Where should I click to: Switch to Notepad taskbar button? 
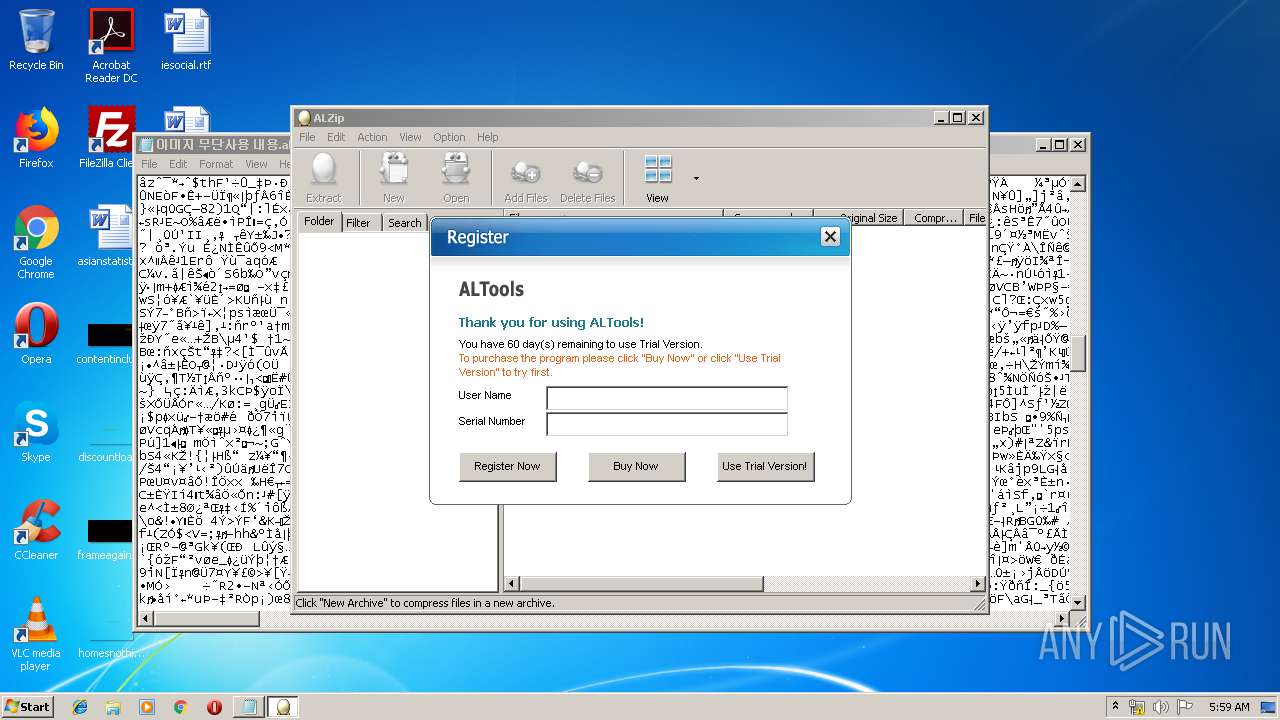pyautogui.click(x=247, y=707)
